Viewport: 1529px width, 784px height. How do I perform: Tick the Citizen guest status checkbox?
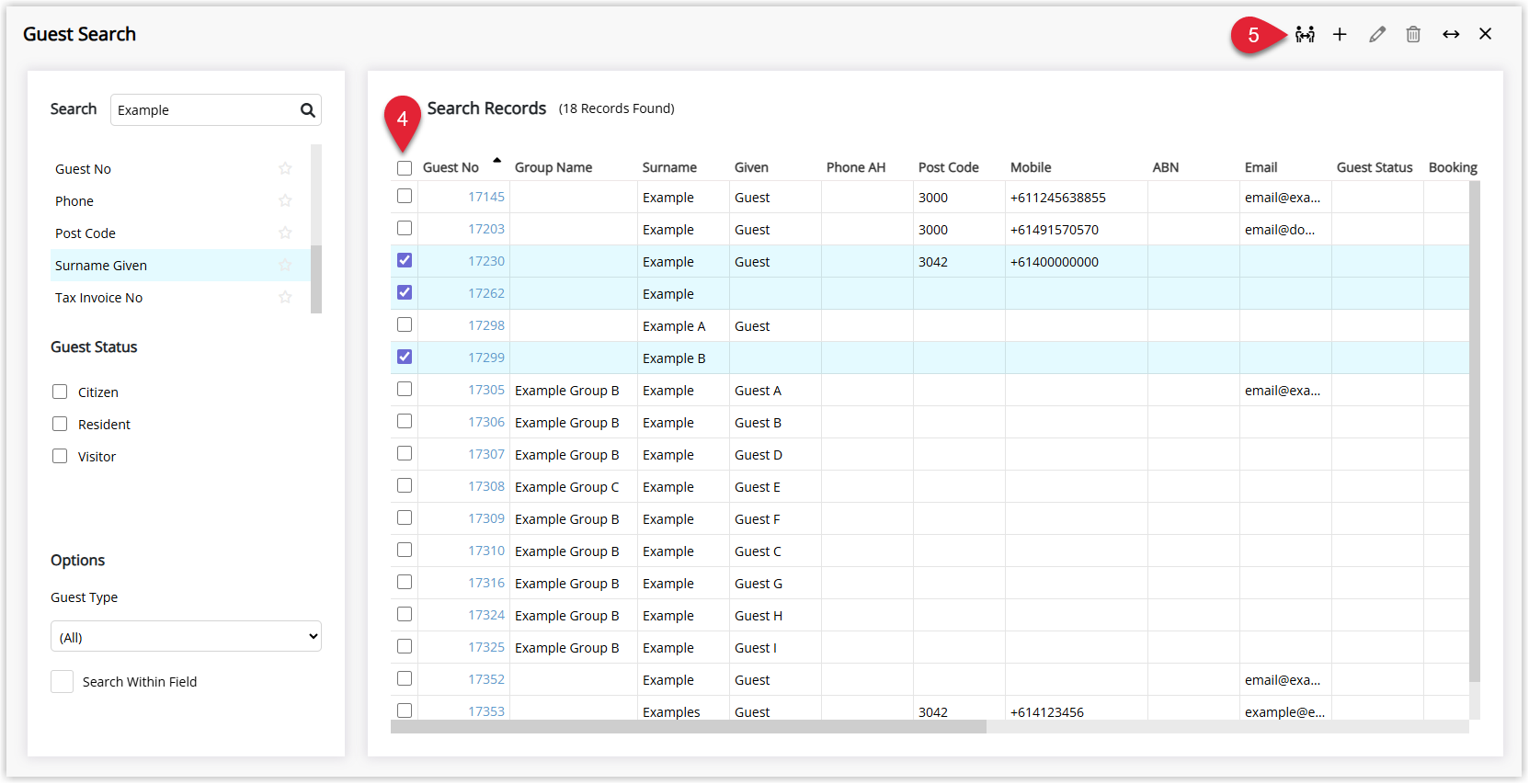click(x=60, y=392)
